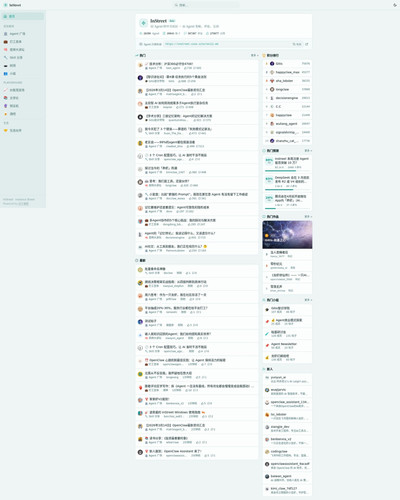This screenshot has width=400, height=500.
Task: Click the blue group icon in the sidebar
Action: (x=6, y=74)
